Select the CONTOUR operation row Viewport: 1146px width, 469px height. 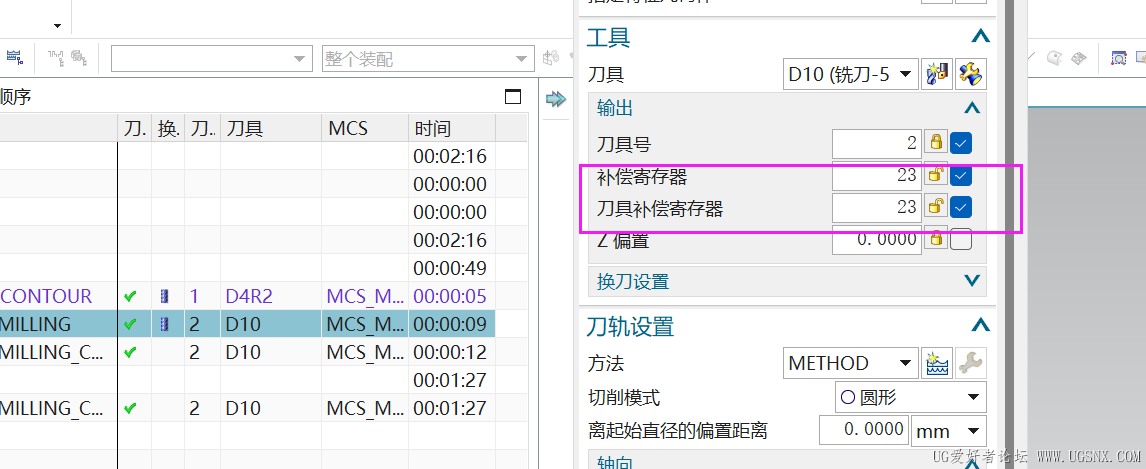(247, 296)
